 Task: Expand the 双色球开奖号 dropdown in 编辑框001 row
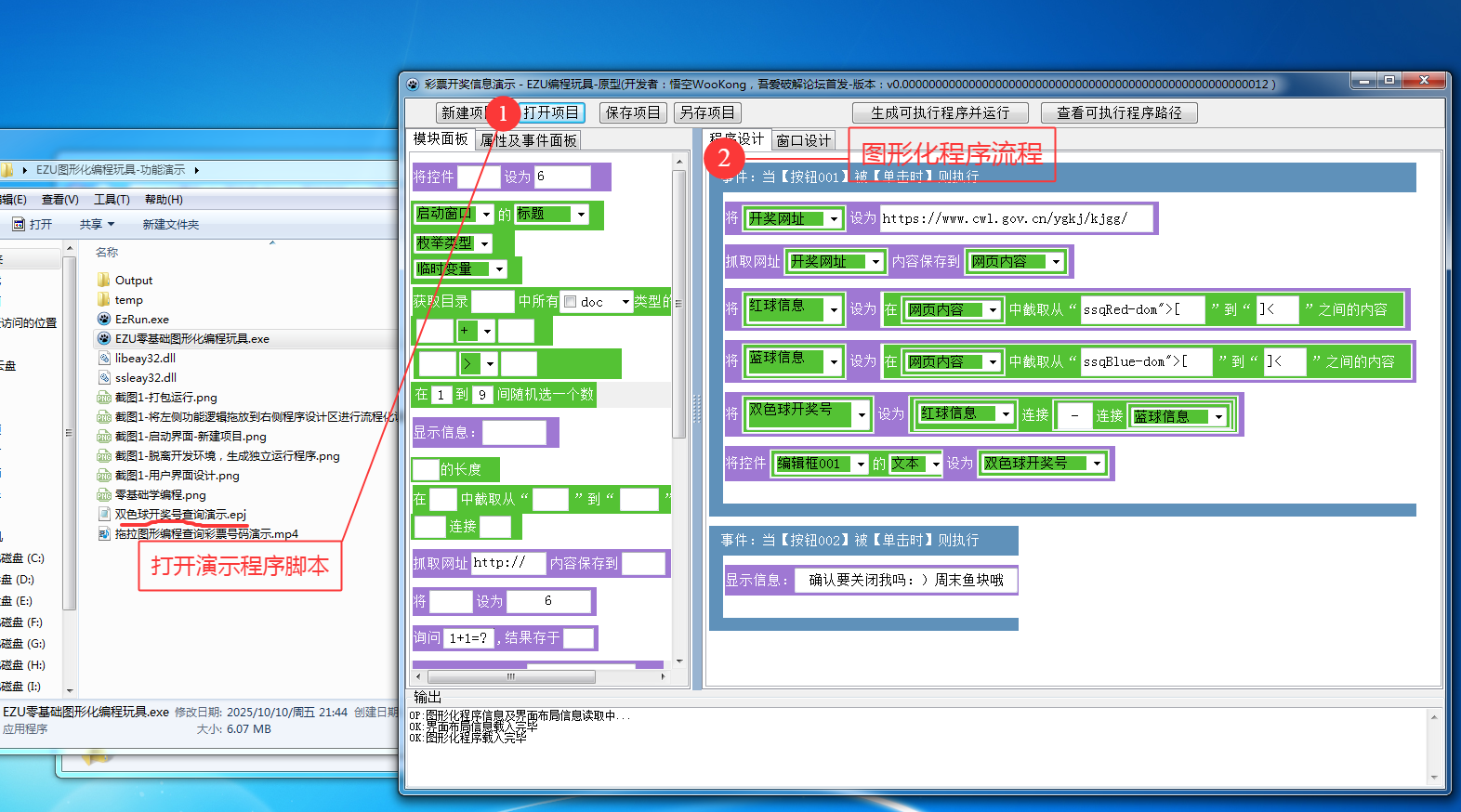point(1097,463)
